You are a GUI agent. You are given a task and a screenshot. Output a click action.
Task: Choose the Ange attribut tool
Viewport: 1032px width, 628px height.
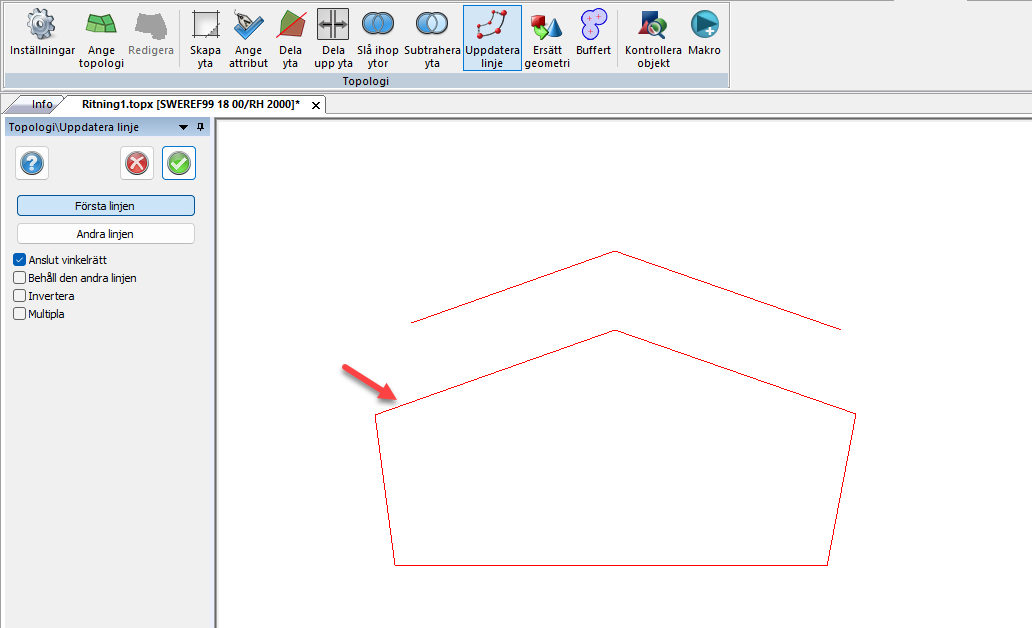coord(248,40)
